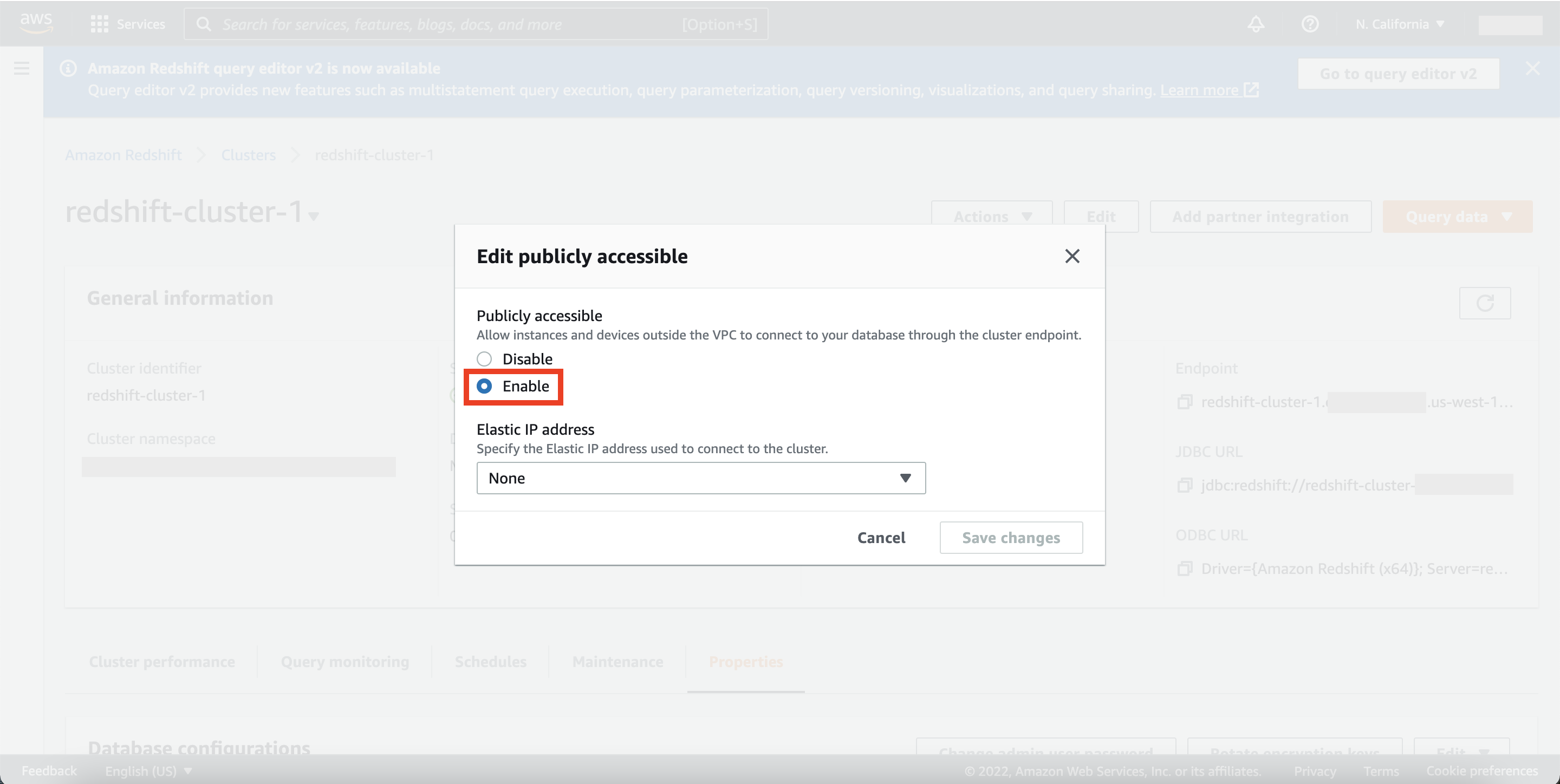Image resolution: width=1560 pixels, height=784 pixels.
Task: Open the Services grid icon
Action: coord(99,24)
